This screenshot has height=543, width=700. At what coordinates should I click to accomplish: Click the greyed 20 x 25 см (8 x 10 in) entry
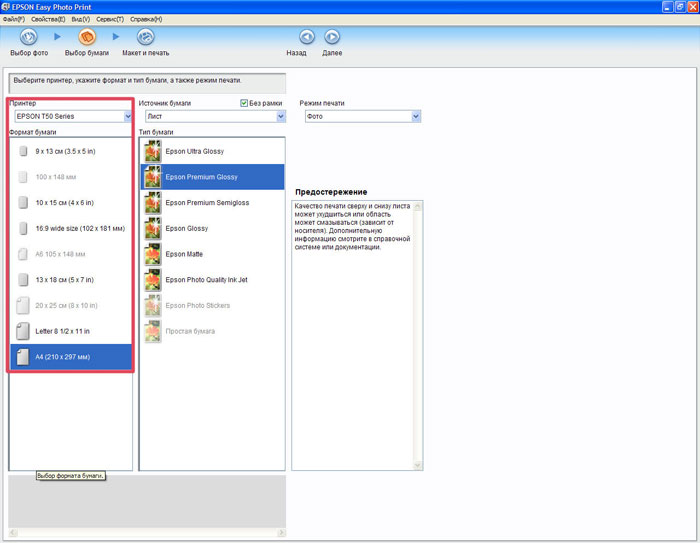71,305
